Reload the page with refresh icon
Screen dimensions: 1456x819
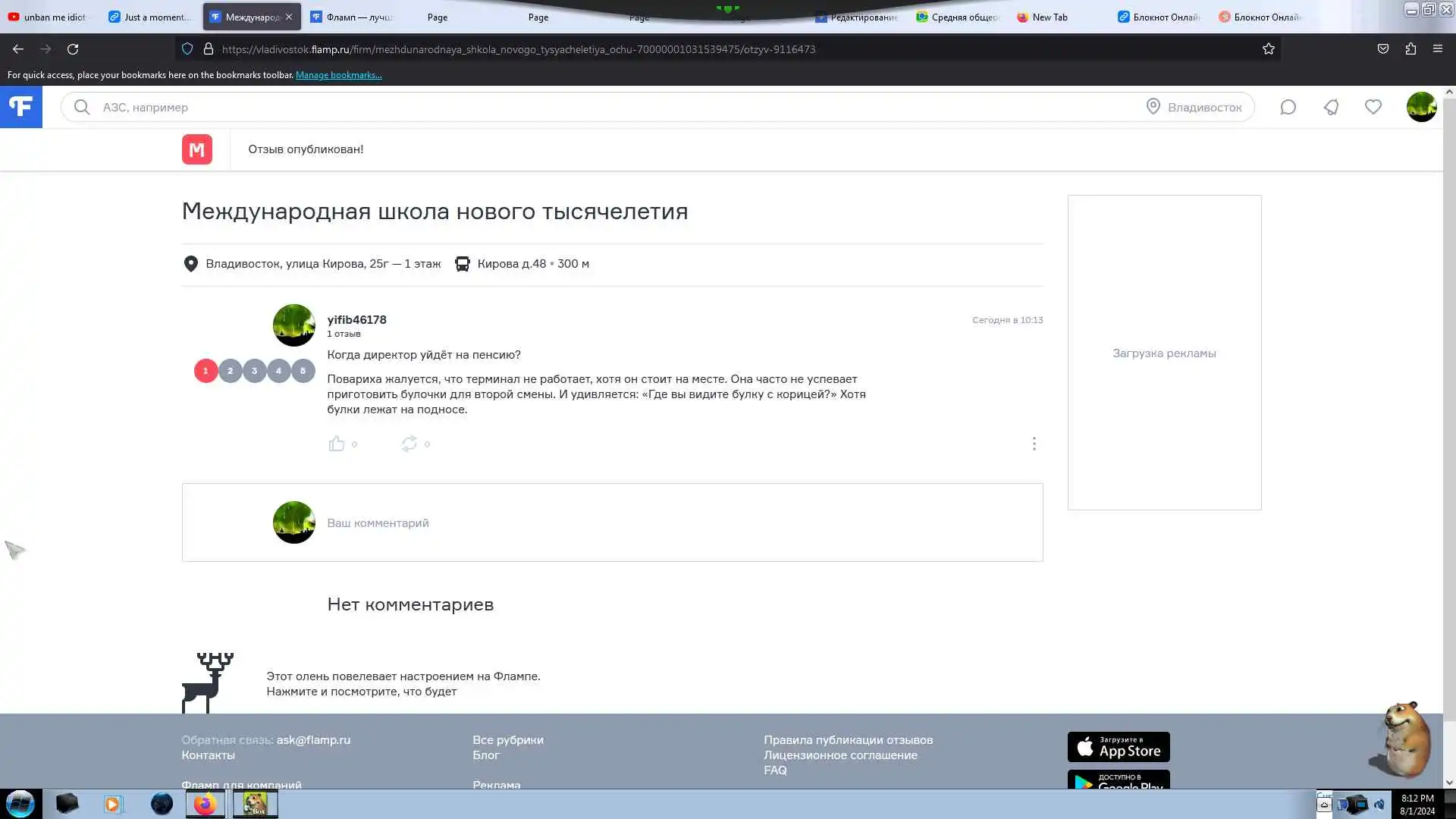[x=73, y=49]
